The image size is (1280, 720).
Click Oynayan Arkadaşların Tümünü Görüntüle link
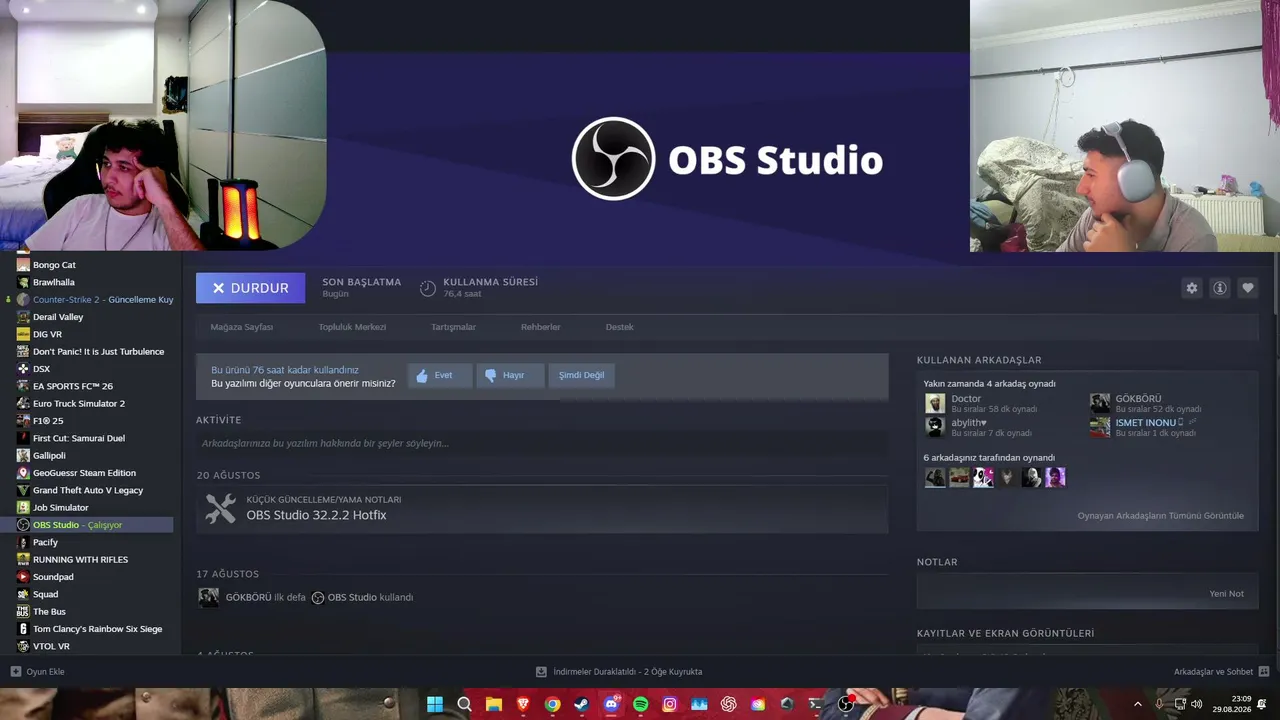pyautogui.click(x=1160, y=516)
